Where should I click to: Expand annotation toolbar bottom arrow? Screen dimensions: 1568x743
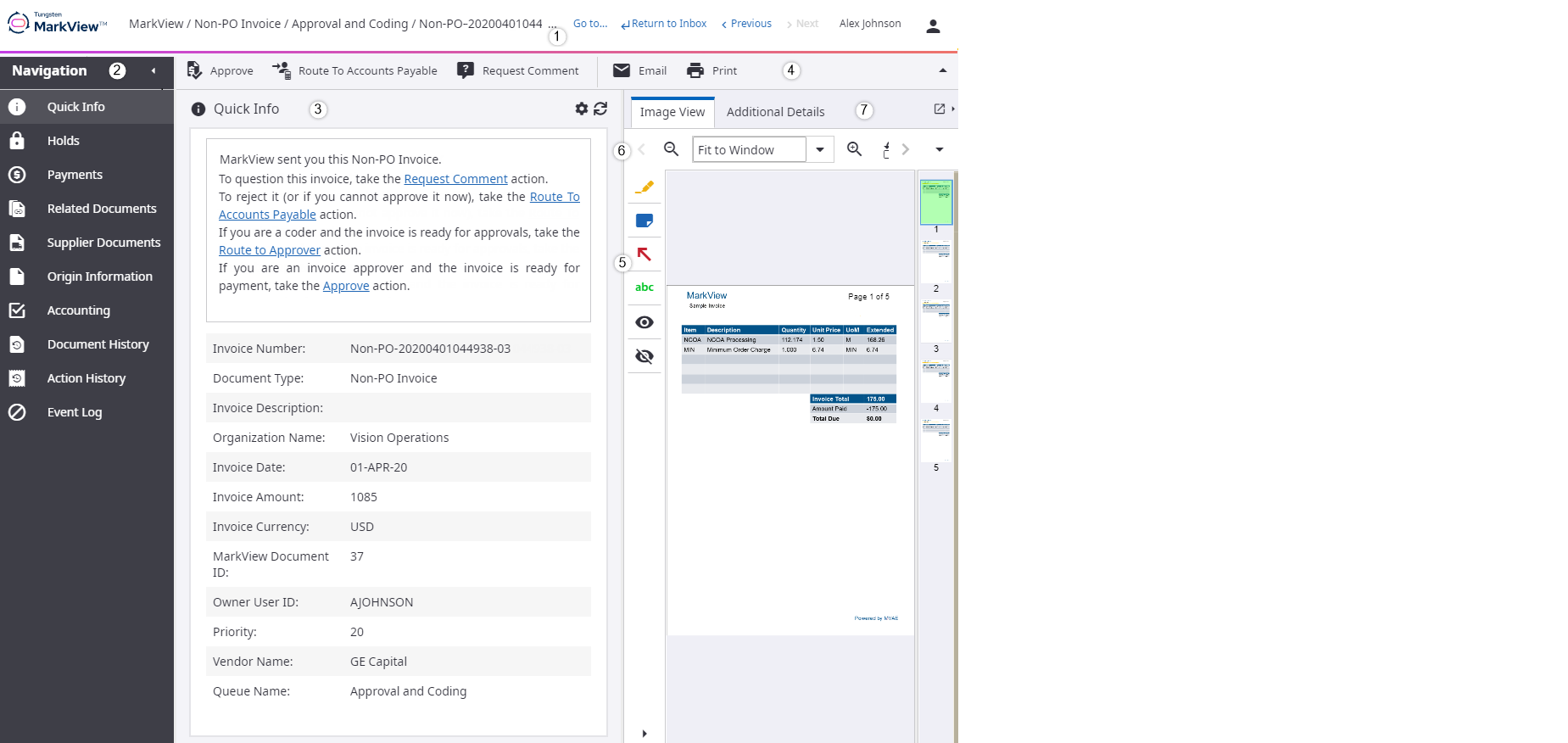point(644,734)
